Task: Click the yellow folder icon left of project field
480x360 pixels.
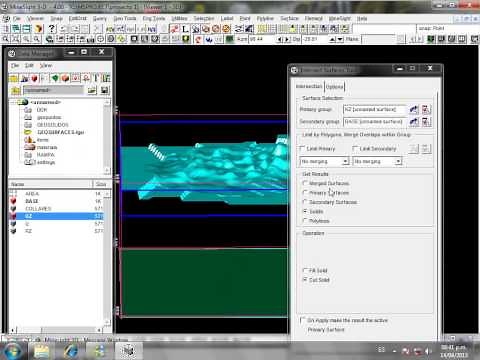Action: 15,90
